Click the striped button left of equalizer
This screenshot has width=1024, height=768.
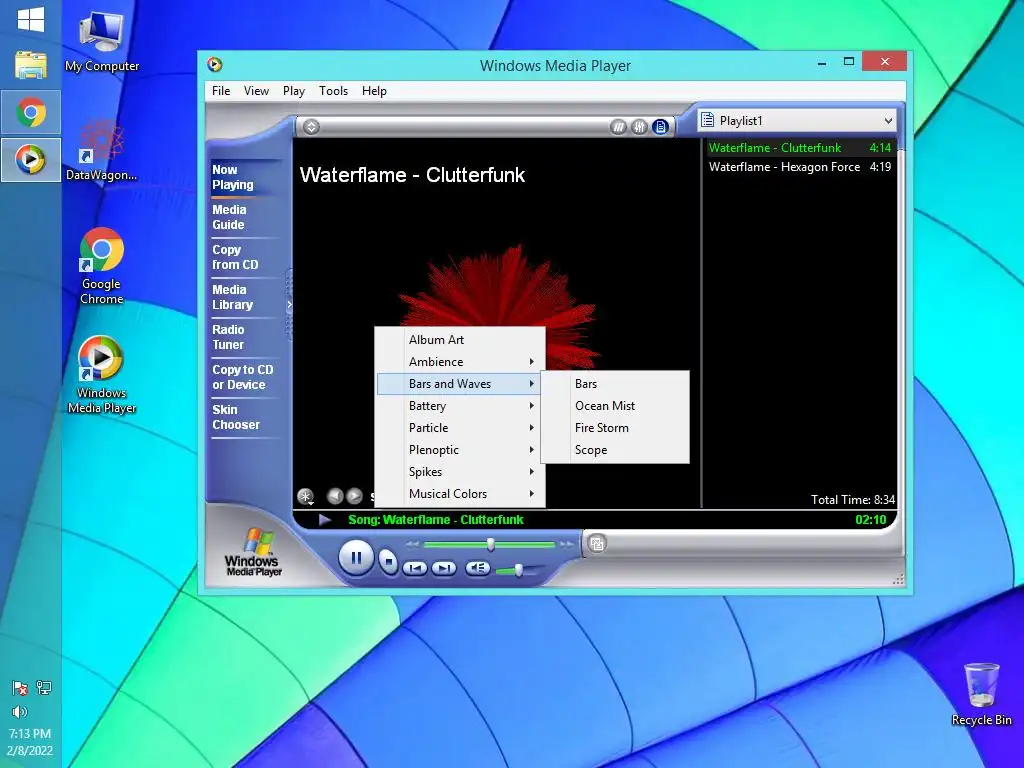[618, 127]
